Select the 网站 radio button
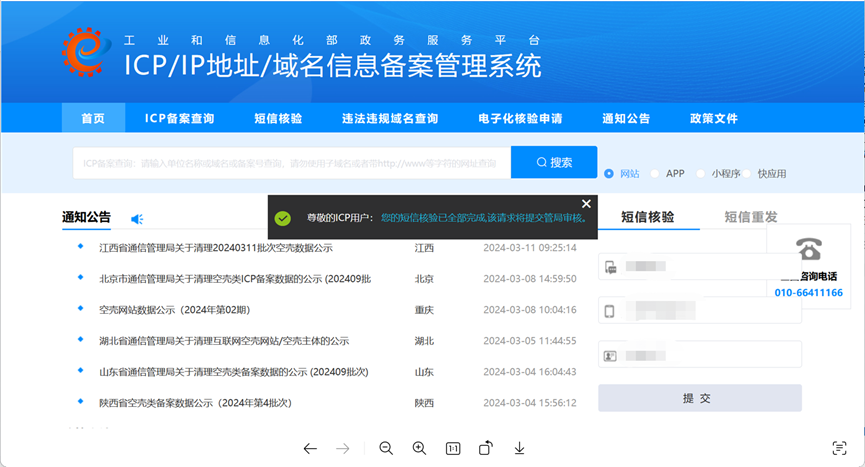 pos(609,174)
